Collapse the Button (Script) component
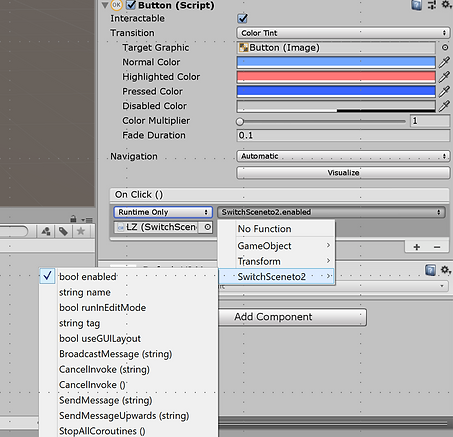The height and width of the screenshot is (437, 453). tap(105, 5)
